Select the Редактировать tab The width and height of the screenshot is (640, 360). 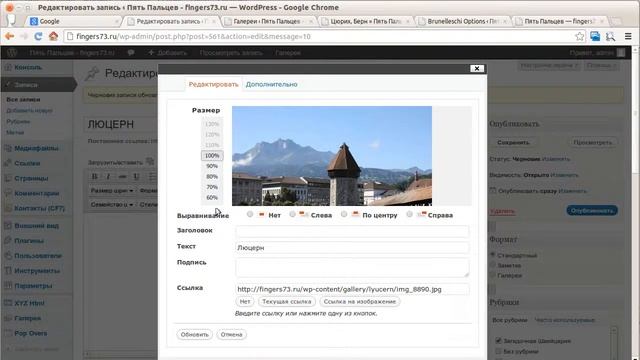[213, 84]
